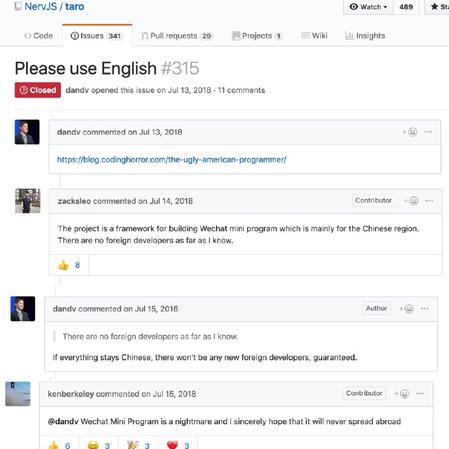Add reaction to dandv Jul 13 comment
This screenshot has height=449, width=449.
tap(410, 132)
